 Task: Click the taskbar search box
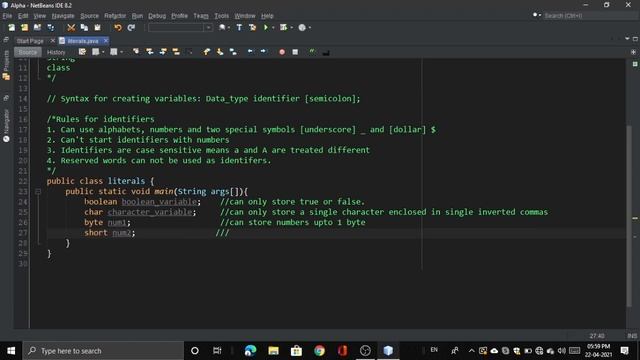(104, 351)
